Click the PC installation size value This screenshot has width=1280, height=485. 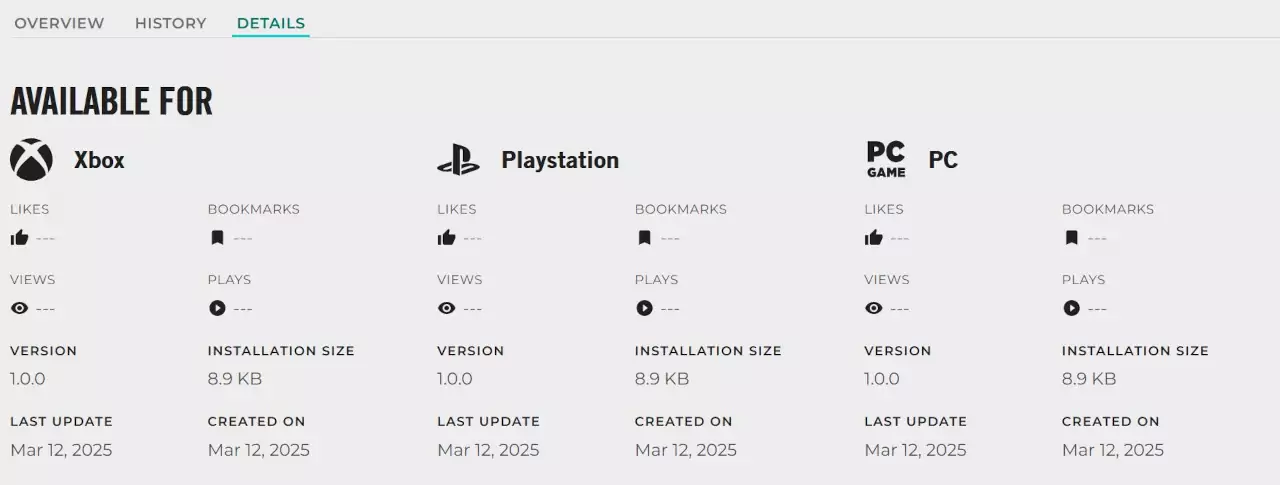point(1089,379)
